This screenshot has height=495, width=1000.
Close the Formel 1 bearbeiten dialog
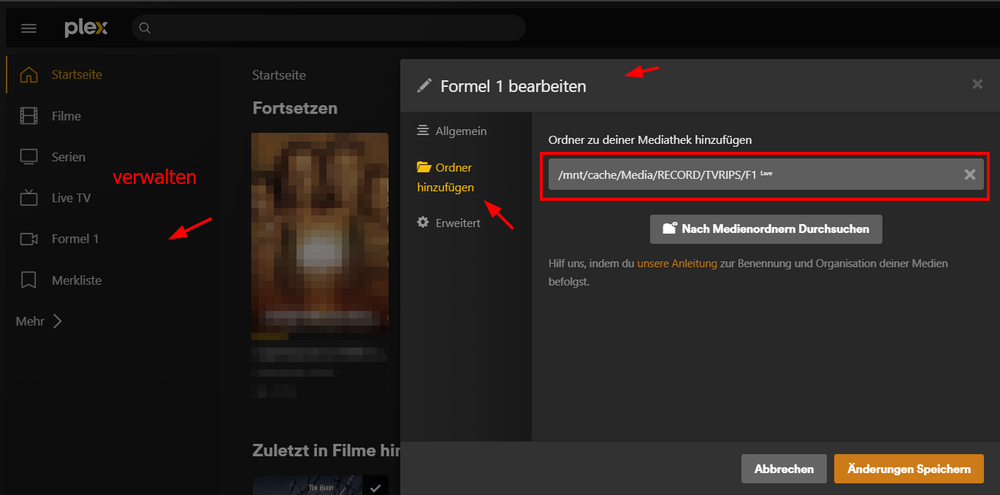pos(977,84)
